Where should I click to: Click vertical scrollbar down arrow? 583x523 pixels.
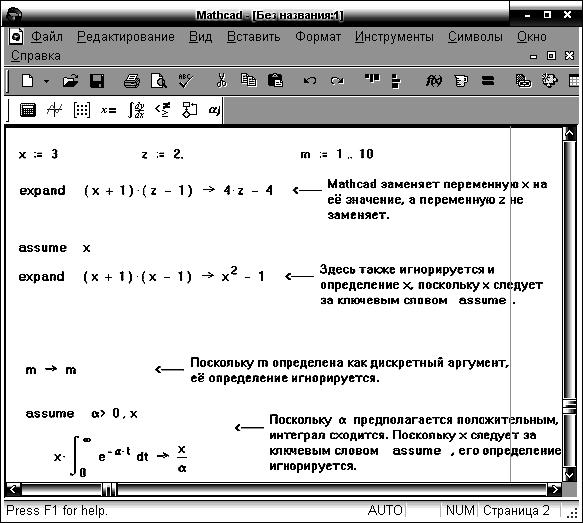point(570,475)
